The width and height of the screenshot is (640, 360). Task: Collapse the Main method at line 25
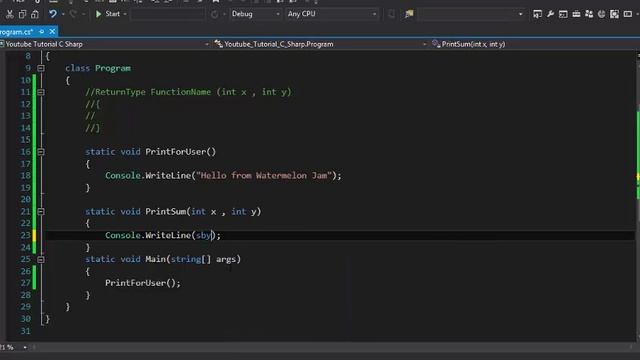(x=41, y=259)
